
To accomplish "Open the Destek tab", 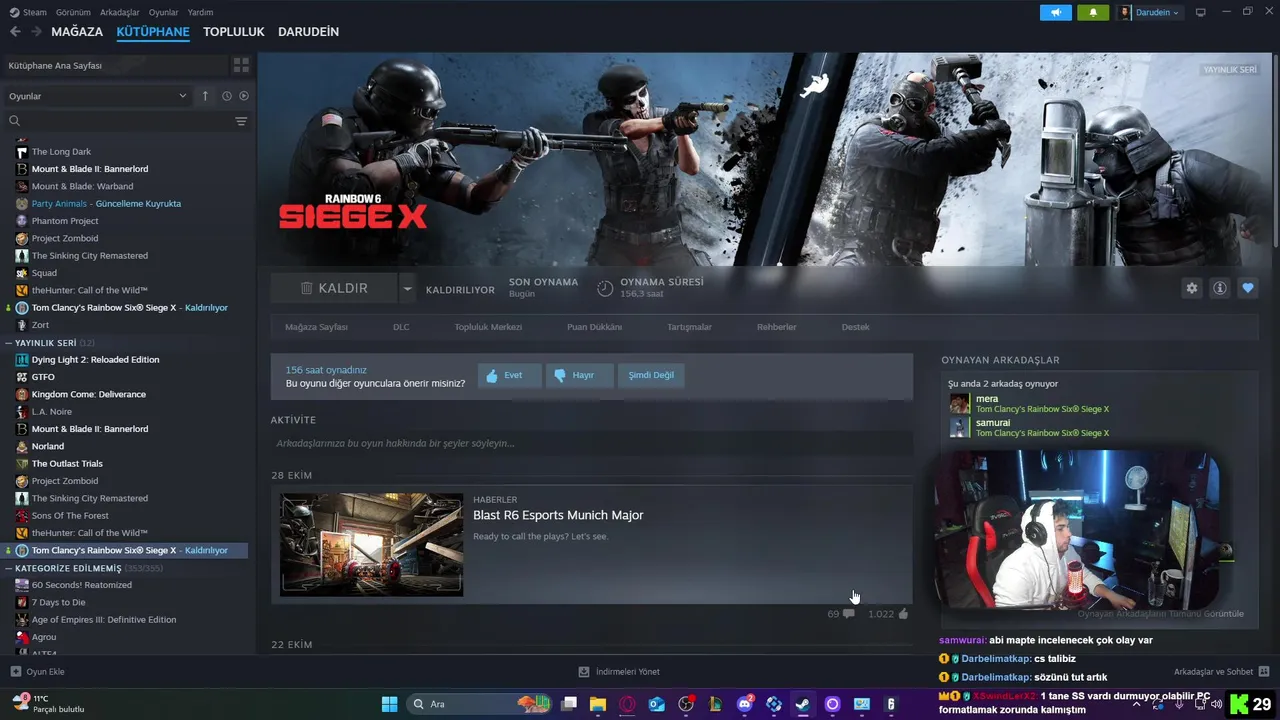I will [855, 327].
